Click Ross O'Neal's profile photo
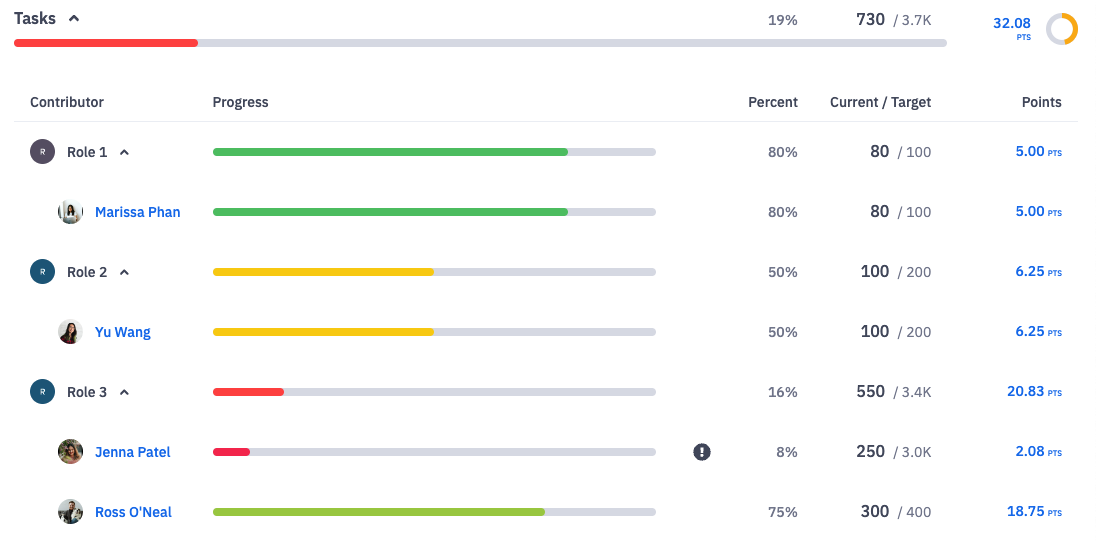1096x541 pixels. tap(70, 512)
